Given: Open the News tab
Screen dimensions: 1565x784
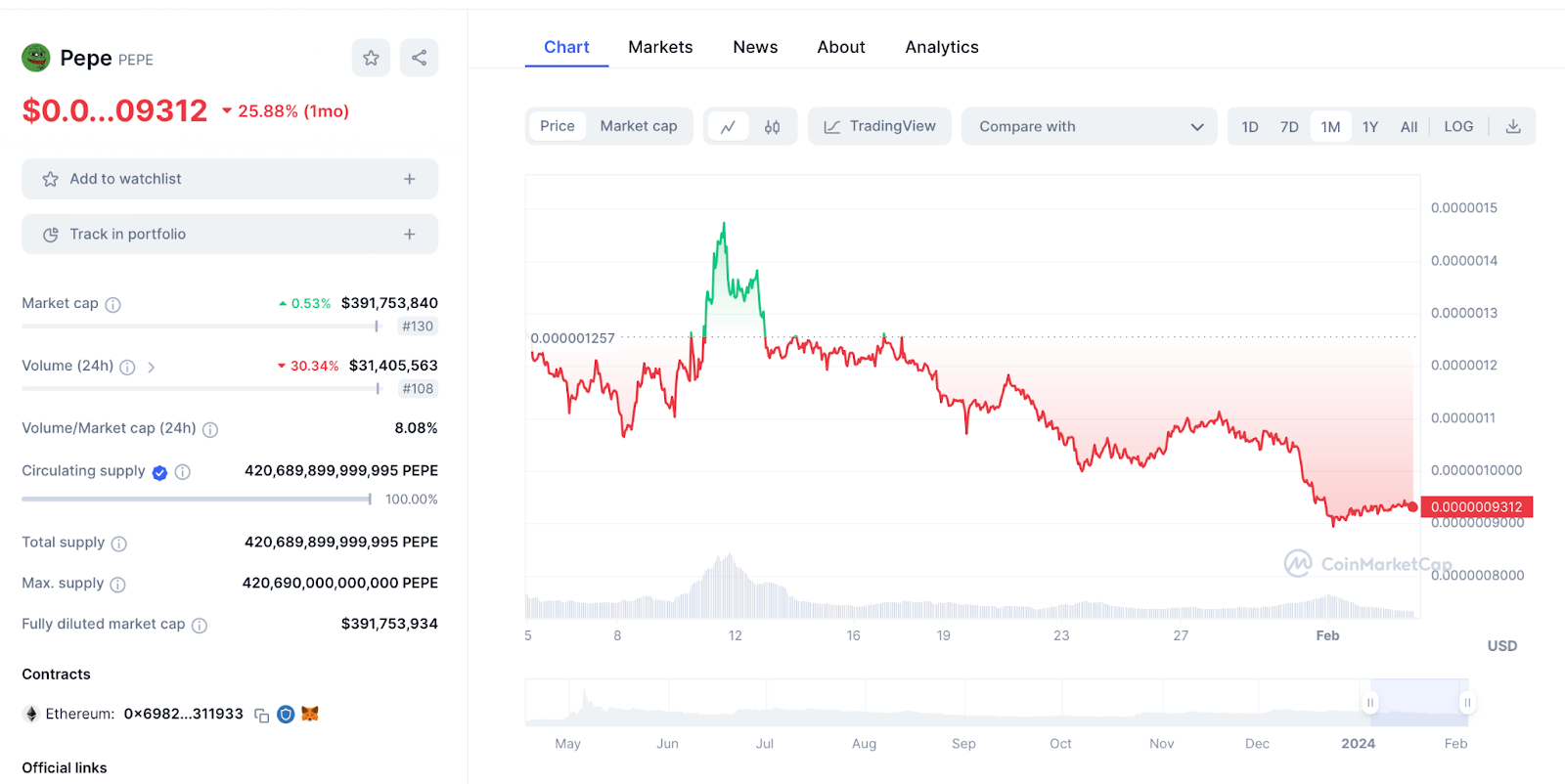Looking at the screenshot, I should (755, 47).
